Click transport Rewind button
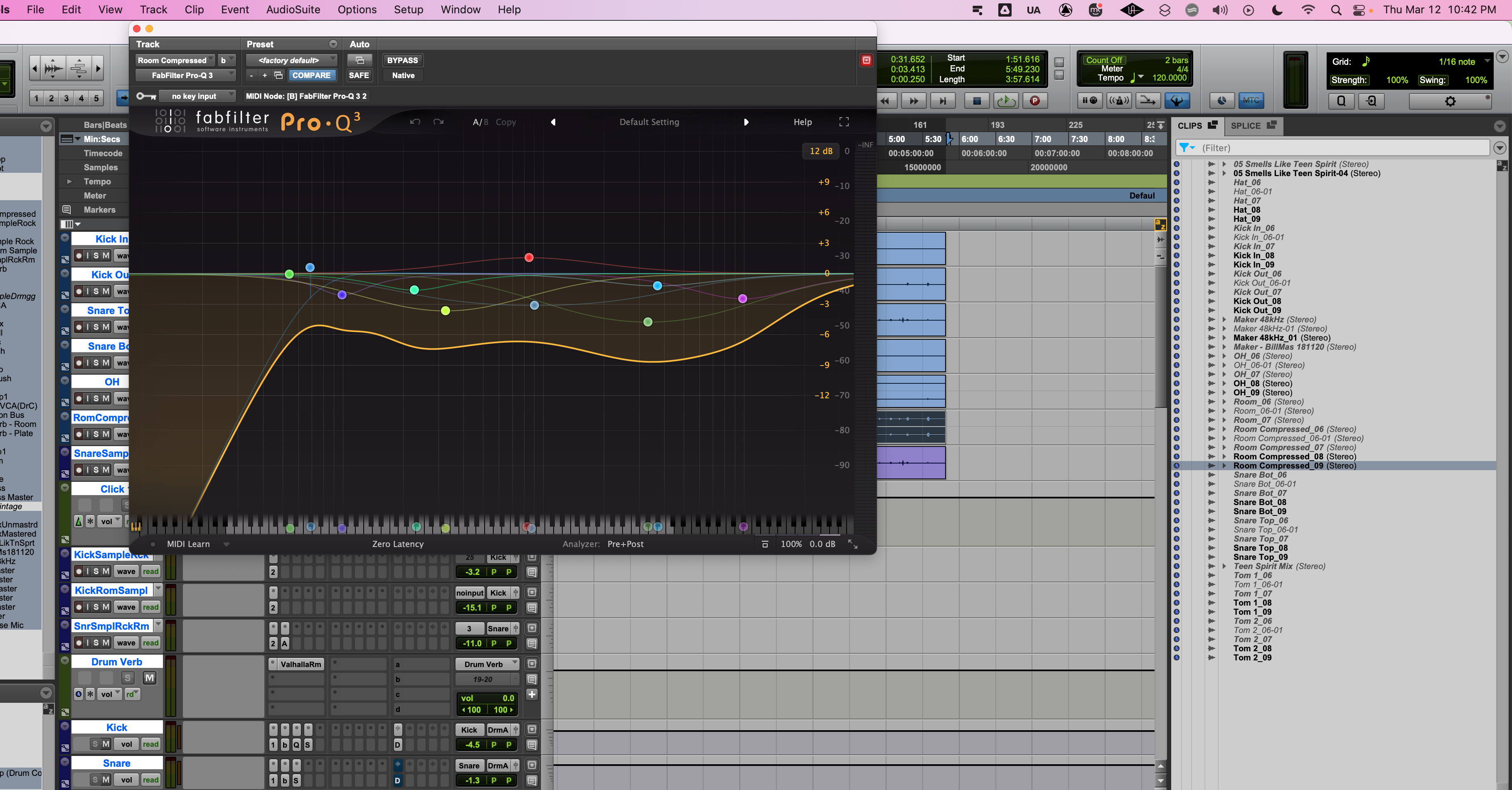This screenshot has width=1512, height=790. (884, 101)
